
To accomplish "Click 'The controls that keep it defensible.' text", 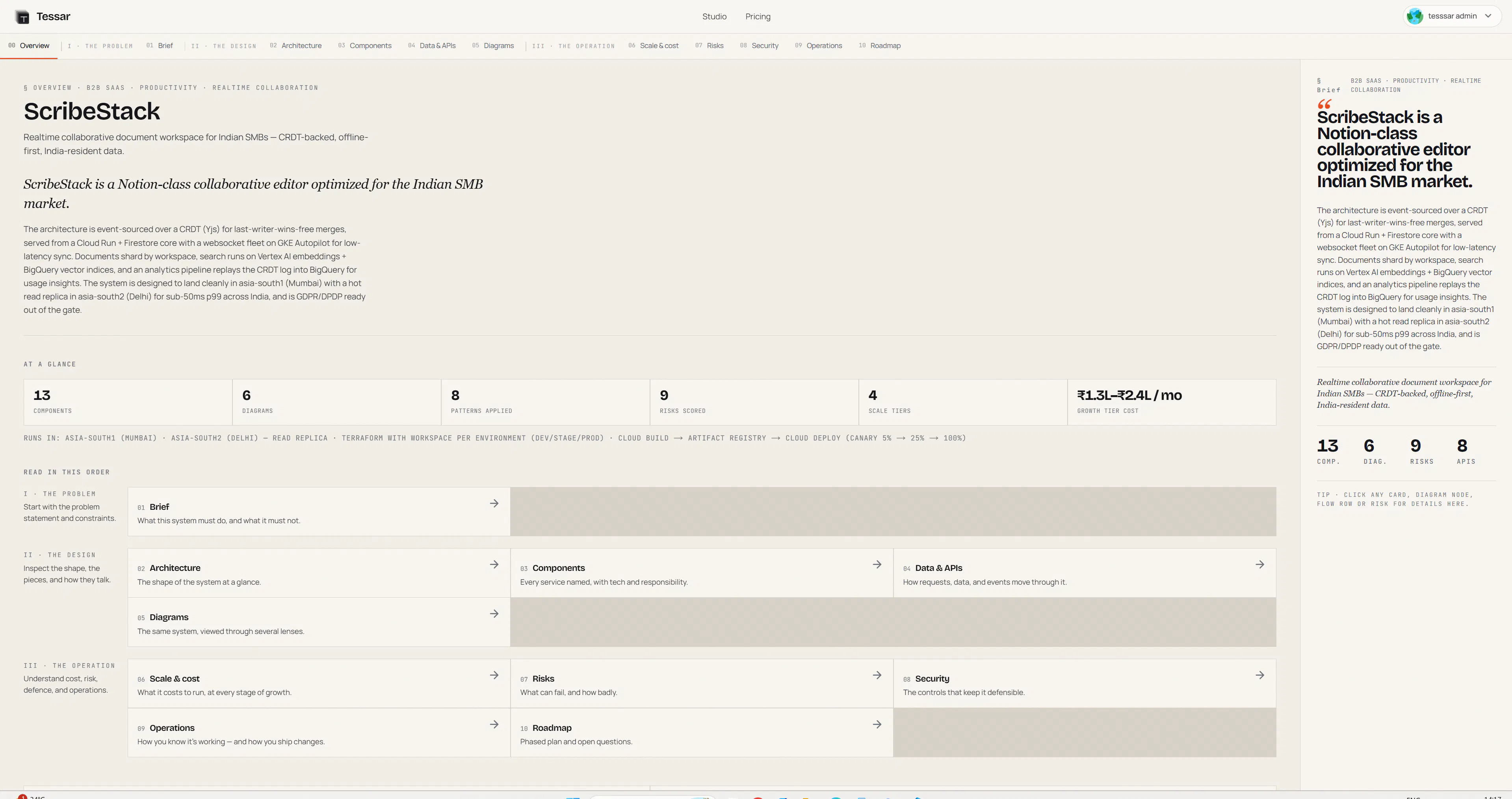I will 964,693.
